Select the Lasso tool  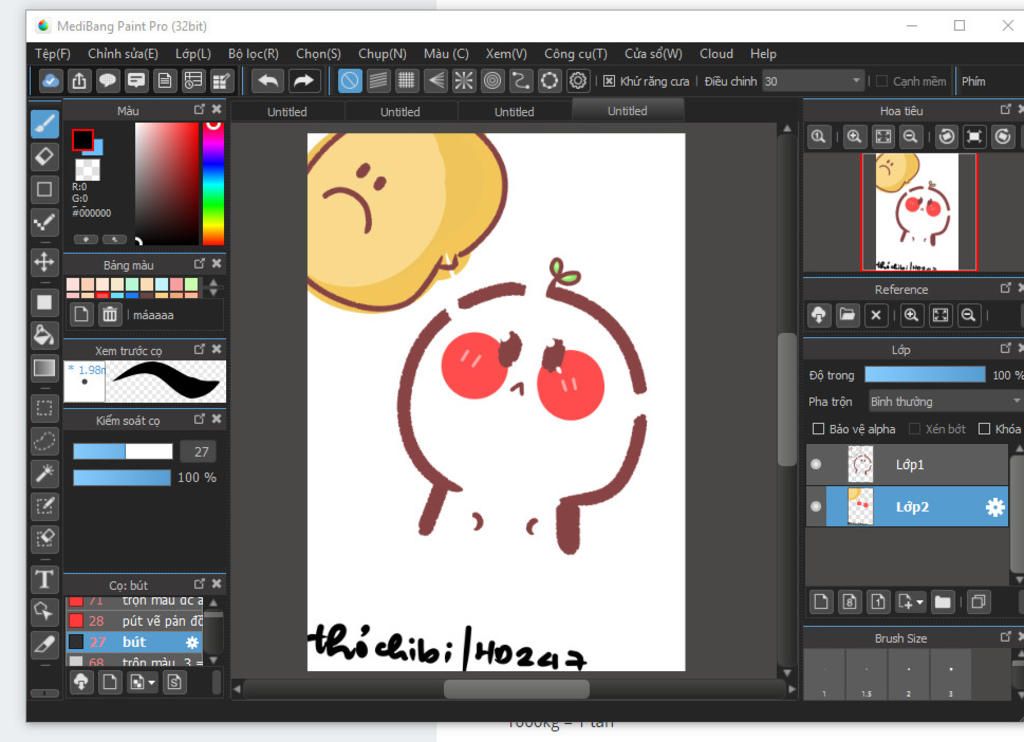[44, 441]
